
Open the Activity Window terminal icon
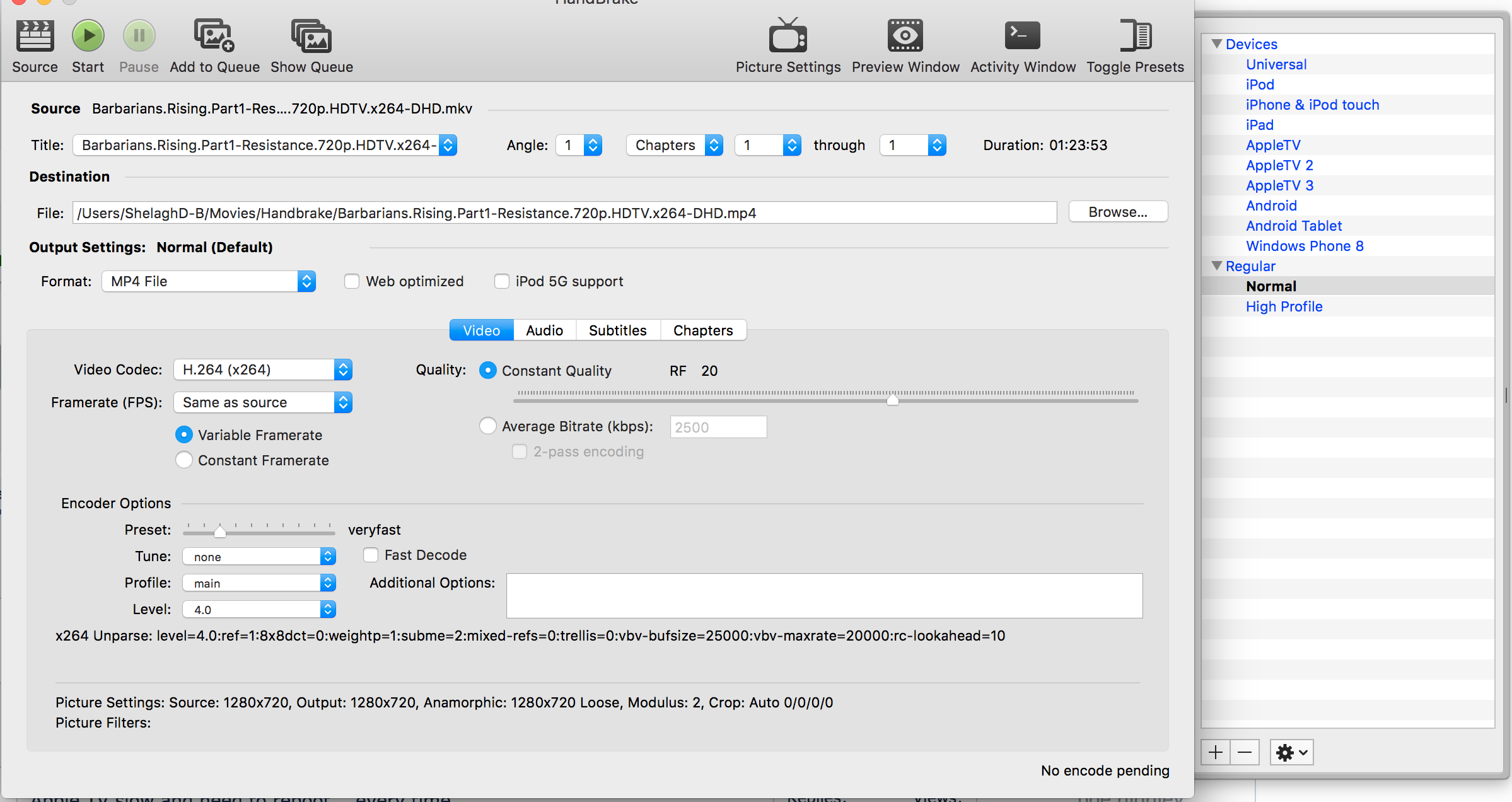[1022, 36]
